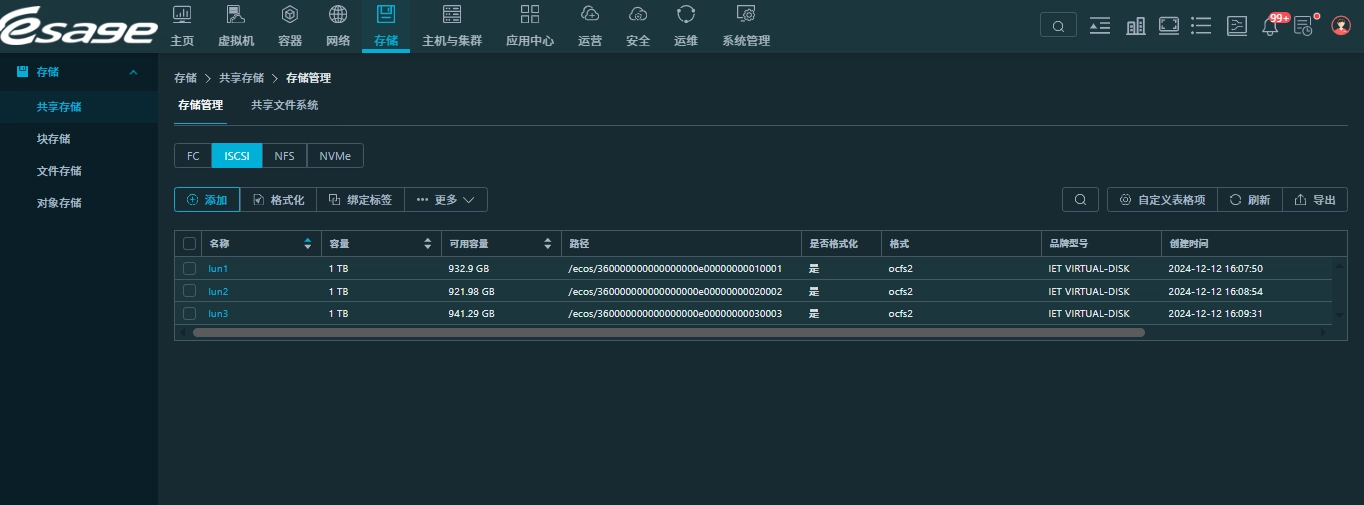This screenshot has height=505, width=1364.
Task: Click the global search box in header
Action: pyautogui.click(x=1058, y=26)
